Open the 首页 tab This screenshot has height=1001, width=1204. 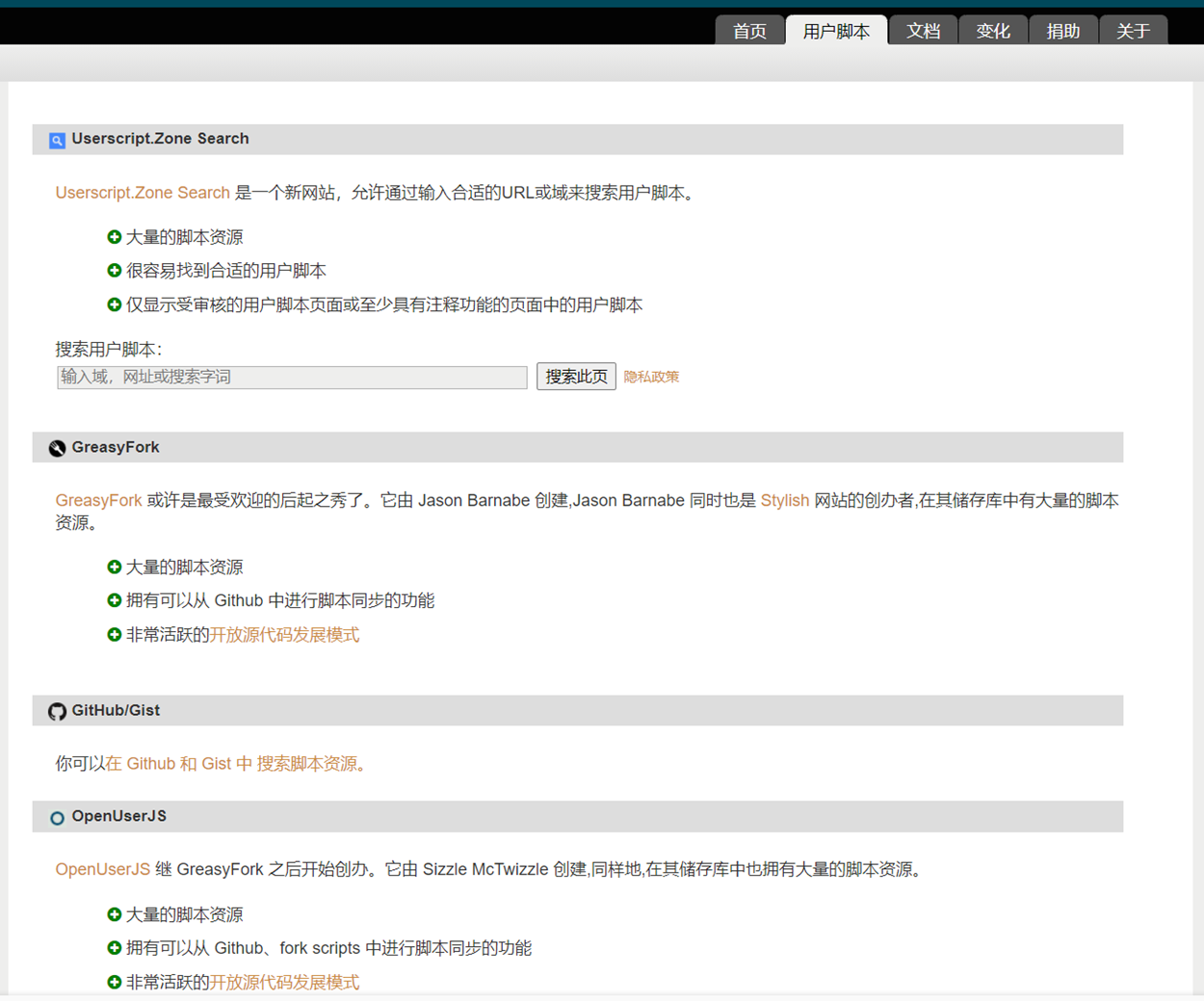point(749,31)
